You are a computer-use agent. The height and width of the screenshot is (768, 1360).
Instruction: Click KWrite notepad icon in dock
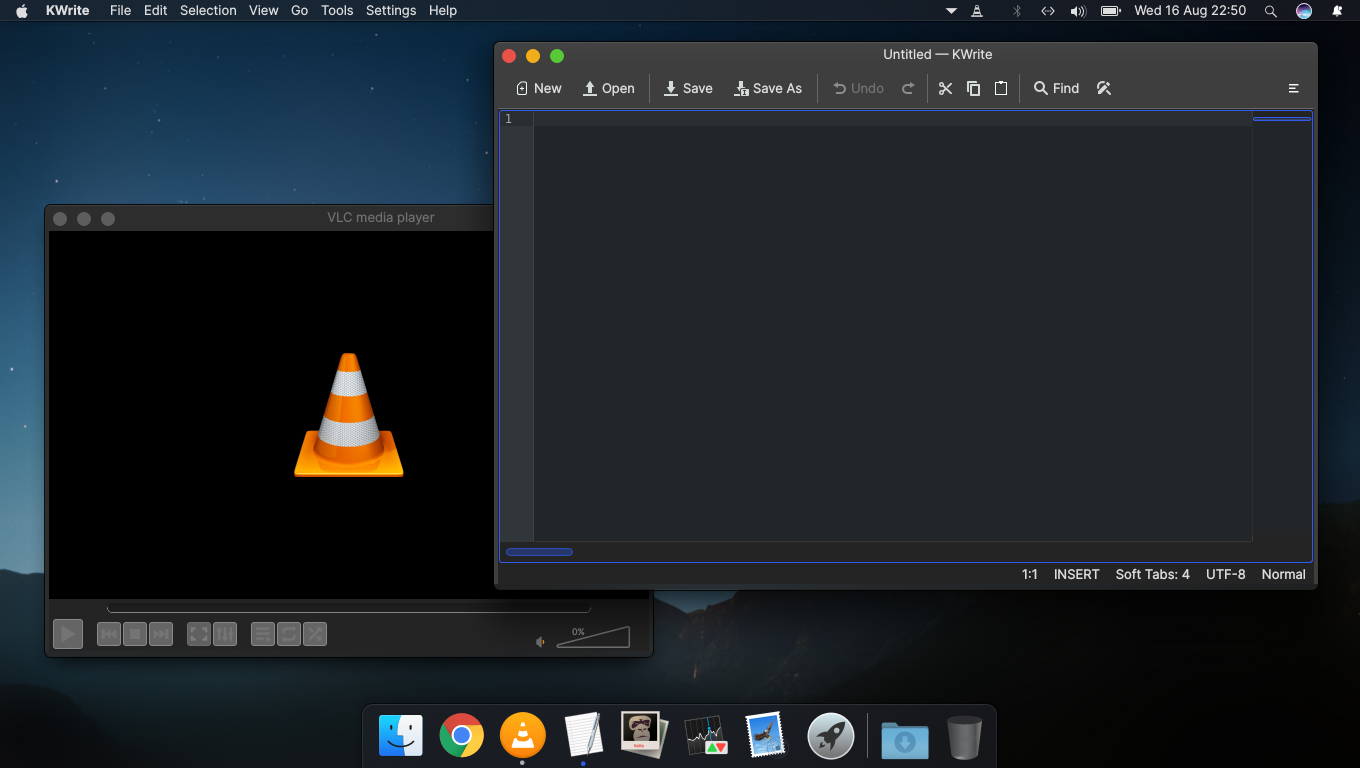584,736
